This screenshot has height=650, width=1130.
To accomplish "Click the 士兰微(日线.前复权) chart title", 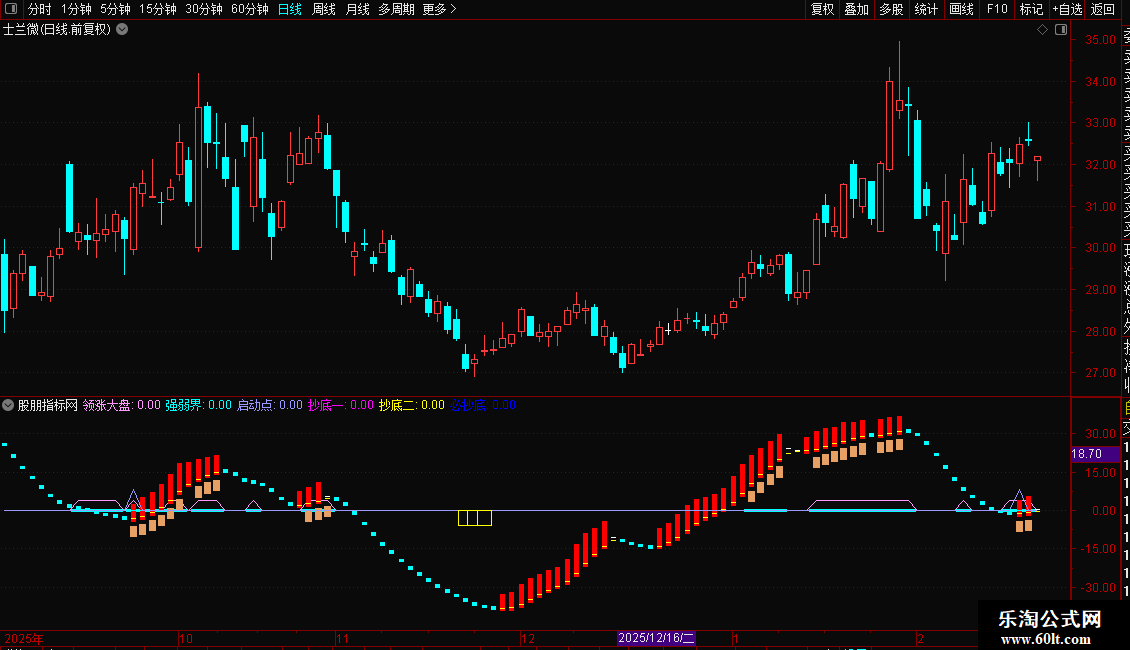I will (57, 29).
